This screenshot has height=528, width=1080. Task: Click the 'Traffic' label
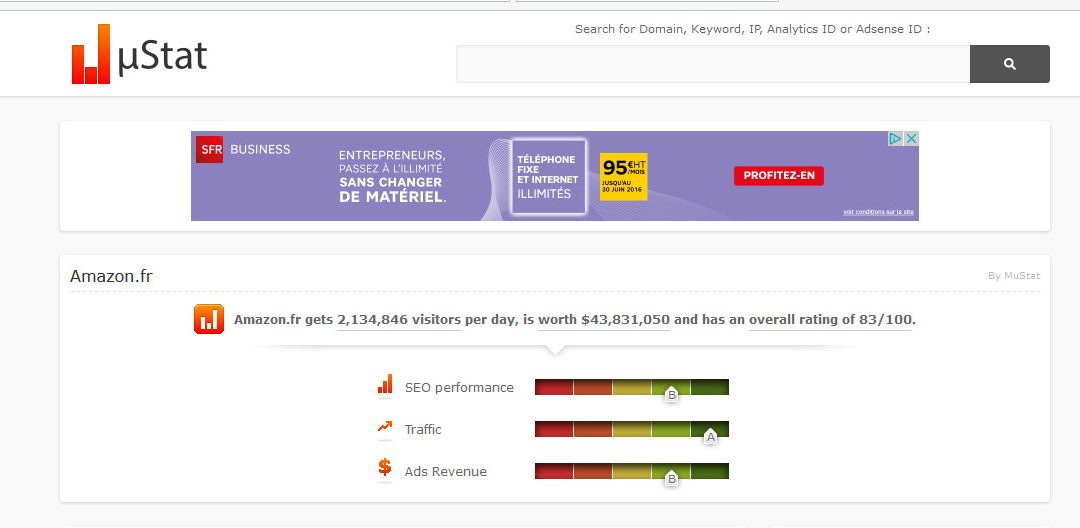[x=423, y=430]
